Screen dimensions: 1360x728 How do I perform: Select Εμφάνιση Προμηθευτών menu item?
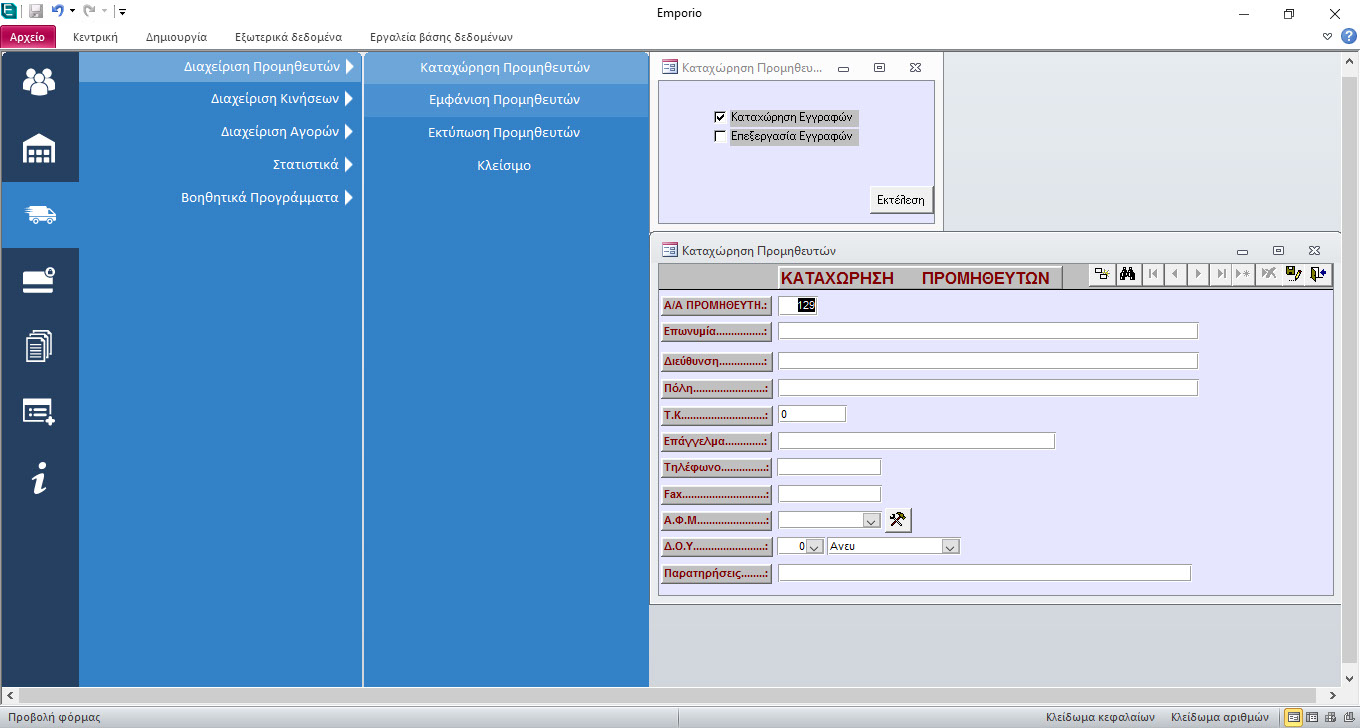click(x=504, y=100)
